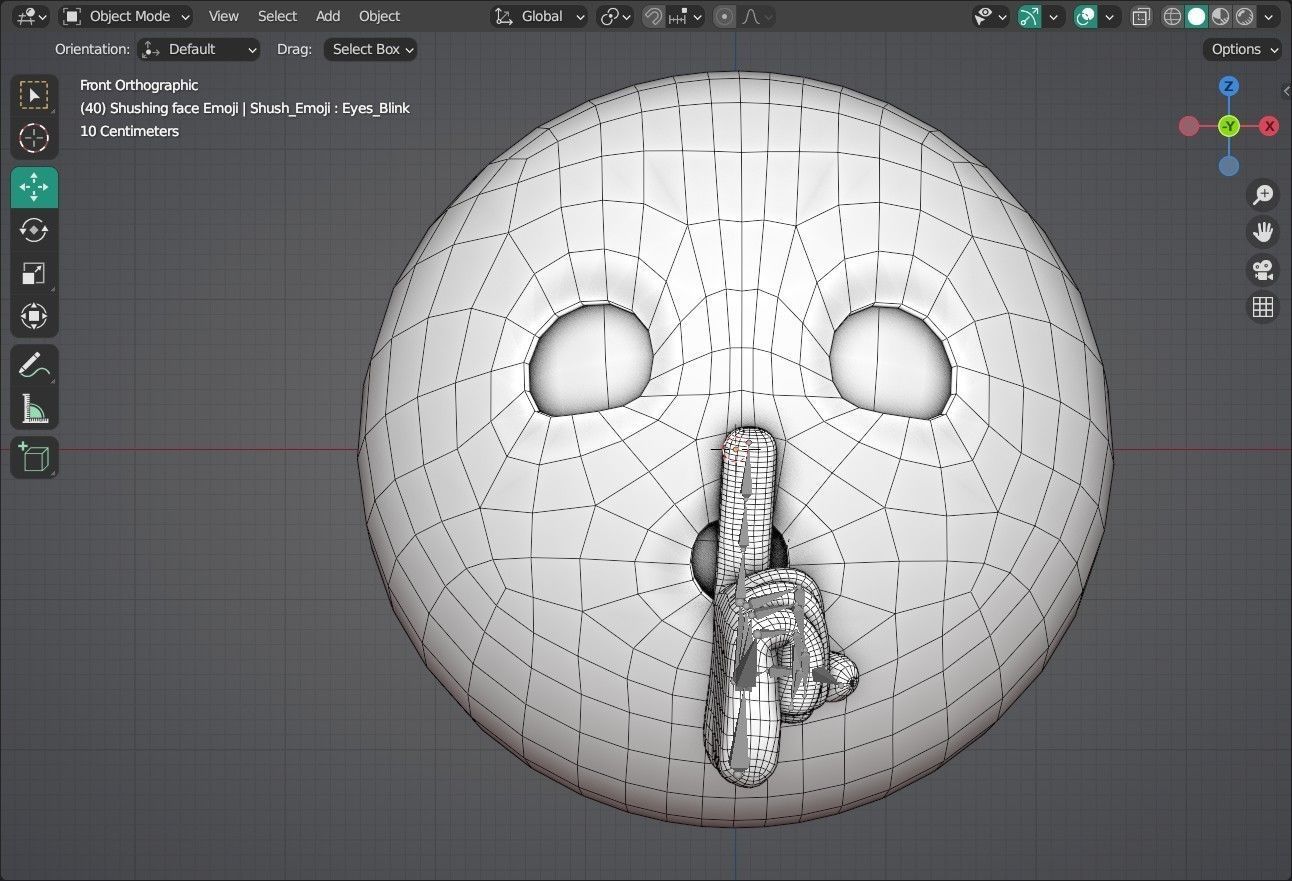Open the View menu

223,16
